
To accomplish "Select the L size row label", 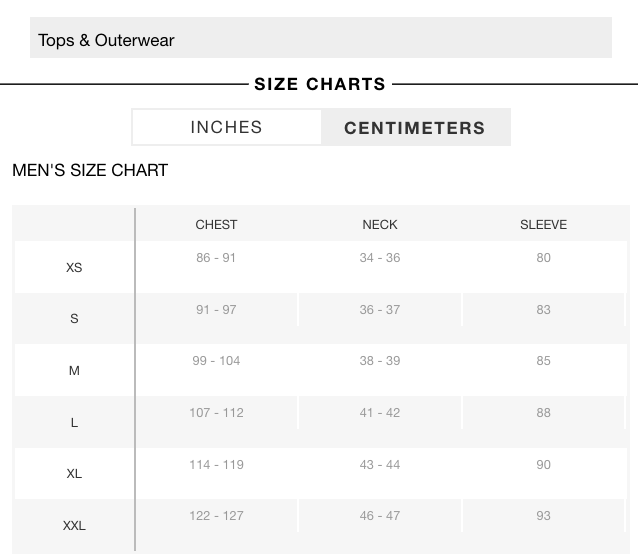I will [74, 423].
